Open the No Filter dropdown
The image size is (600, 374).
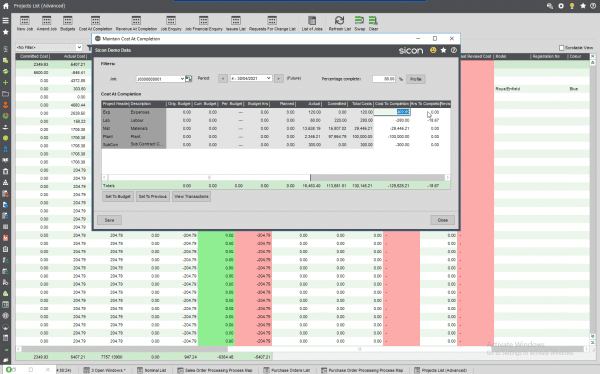[x=79, y=47]
